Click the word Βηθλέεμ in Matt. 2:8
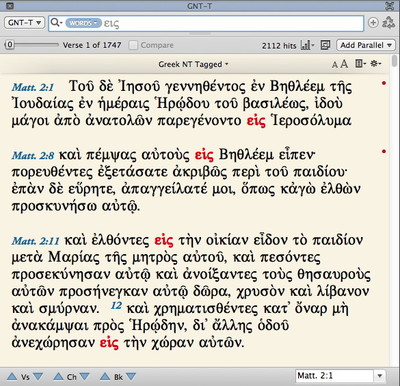This screenshot has width=400, height=386. (246, 155)
